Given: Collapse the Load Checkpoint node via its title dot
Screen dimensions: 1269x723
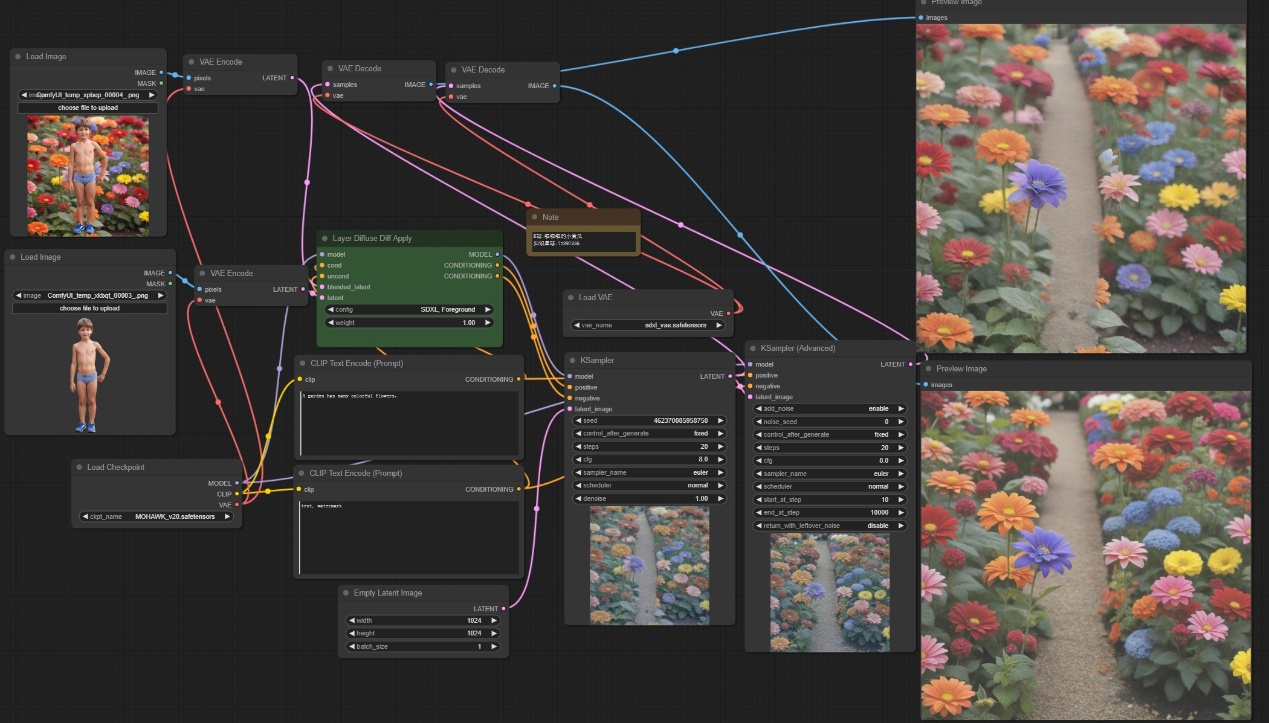Looking at the screenshot, I should pyautogui.click(x=79, y=467).
